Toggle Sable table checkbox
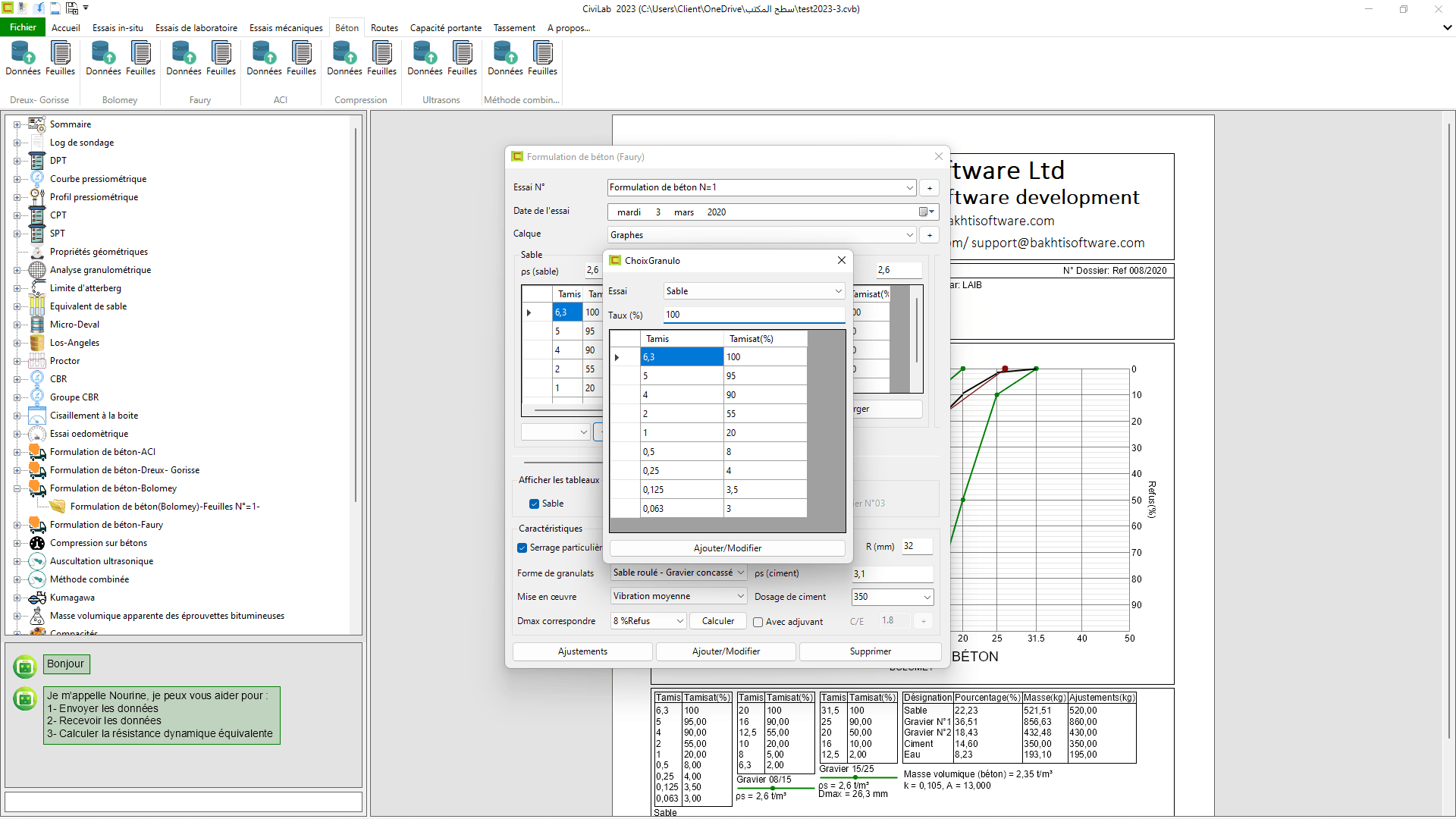The width and height of the screenshot is (1456, 819). coord(534,504)
